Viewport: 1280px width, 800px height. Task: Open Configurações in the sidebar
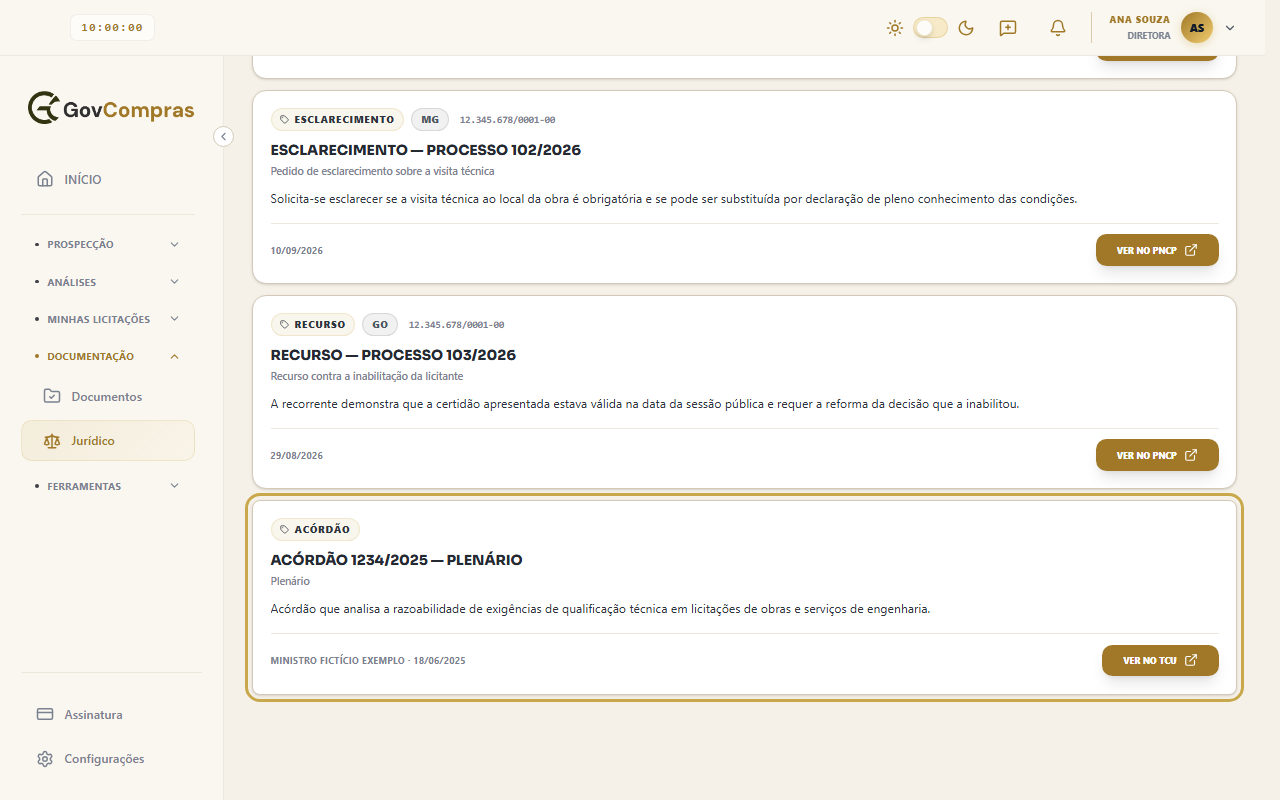[107, 759]
